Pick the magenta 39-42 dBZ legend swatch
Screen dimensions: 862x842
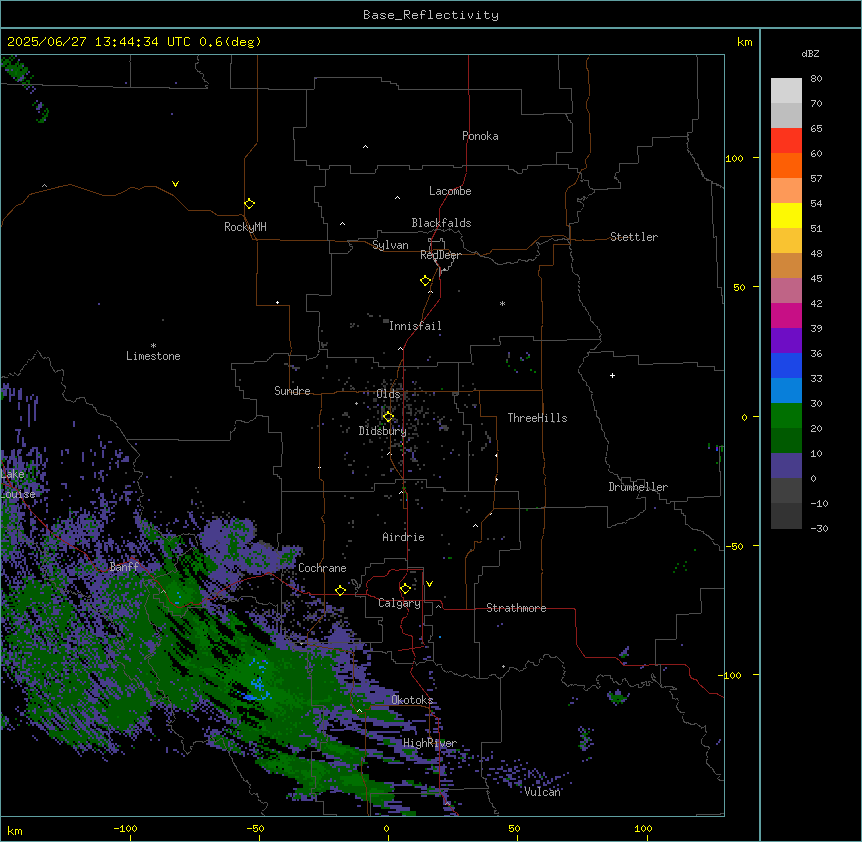pyautogui.click(x=786, y=316)
